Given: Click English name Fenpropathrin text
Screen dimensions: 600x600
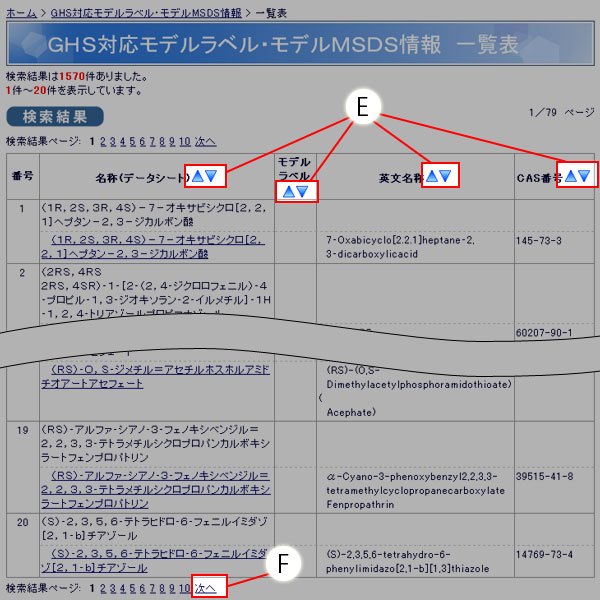Looking at the screenshot, I should 360,505.
